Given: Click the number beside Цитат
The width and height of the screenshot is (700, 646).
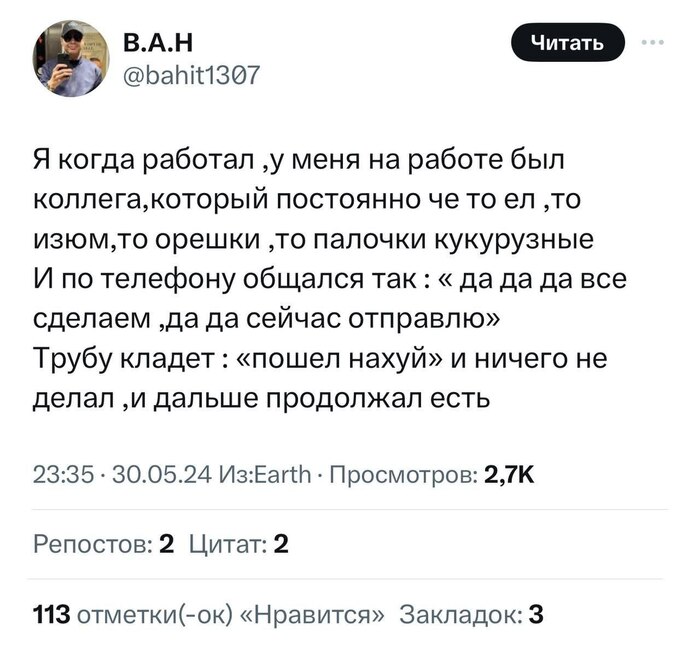Looking at the screenshot, I should [x=282, y=545].
